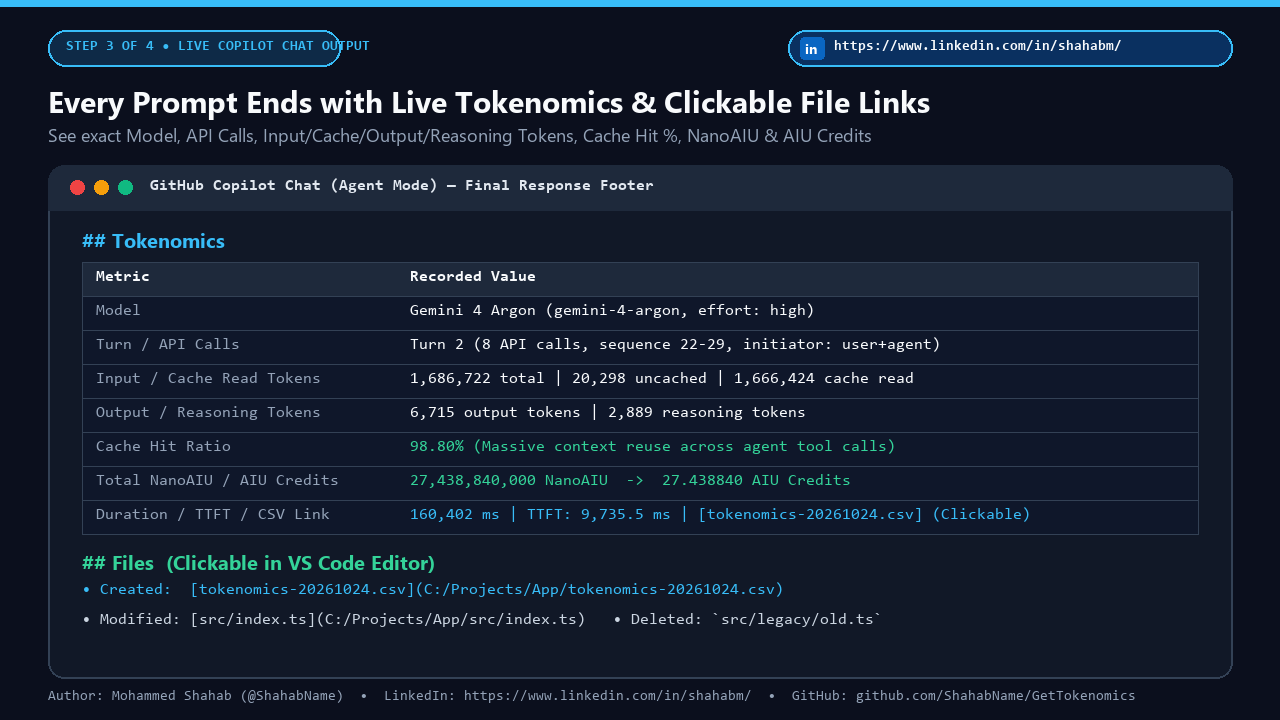Click the LinkedIn logo icon
The image size is (1280, 720).
812,48
